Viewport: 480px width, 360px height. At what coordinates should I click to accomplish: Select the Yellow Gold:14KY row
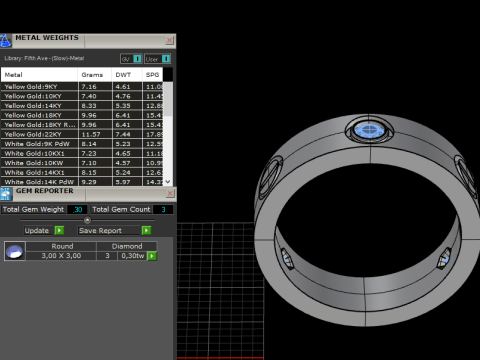point(82,106)
